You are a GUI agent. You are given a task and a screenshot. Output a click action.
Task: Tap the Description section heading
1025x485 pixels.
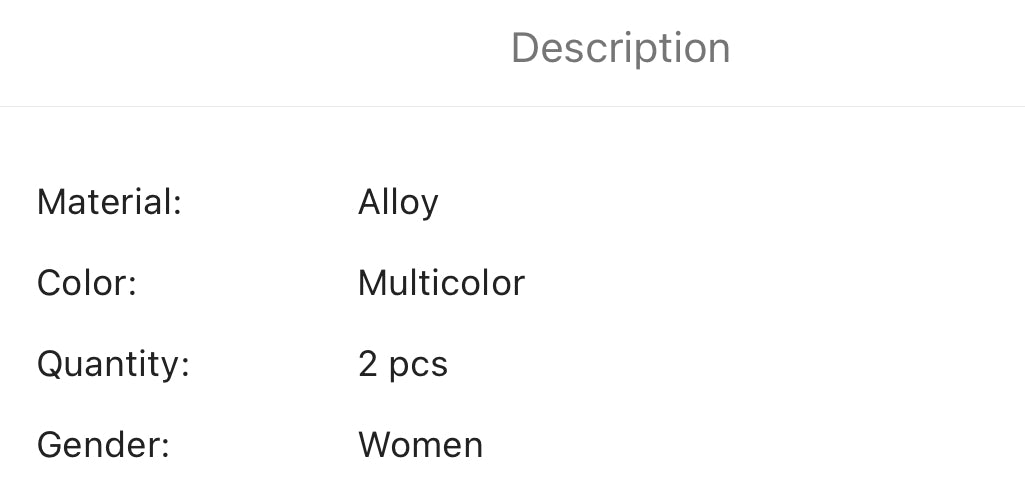tap(620, 48)
